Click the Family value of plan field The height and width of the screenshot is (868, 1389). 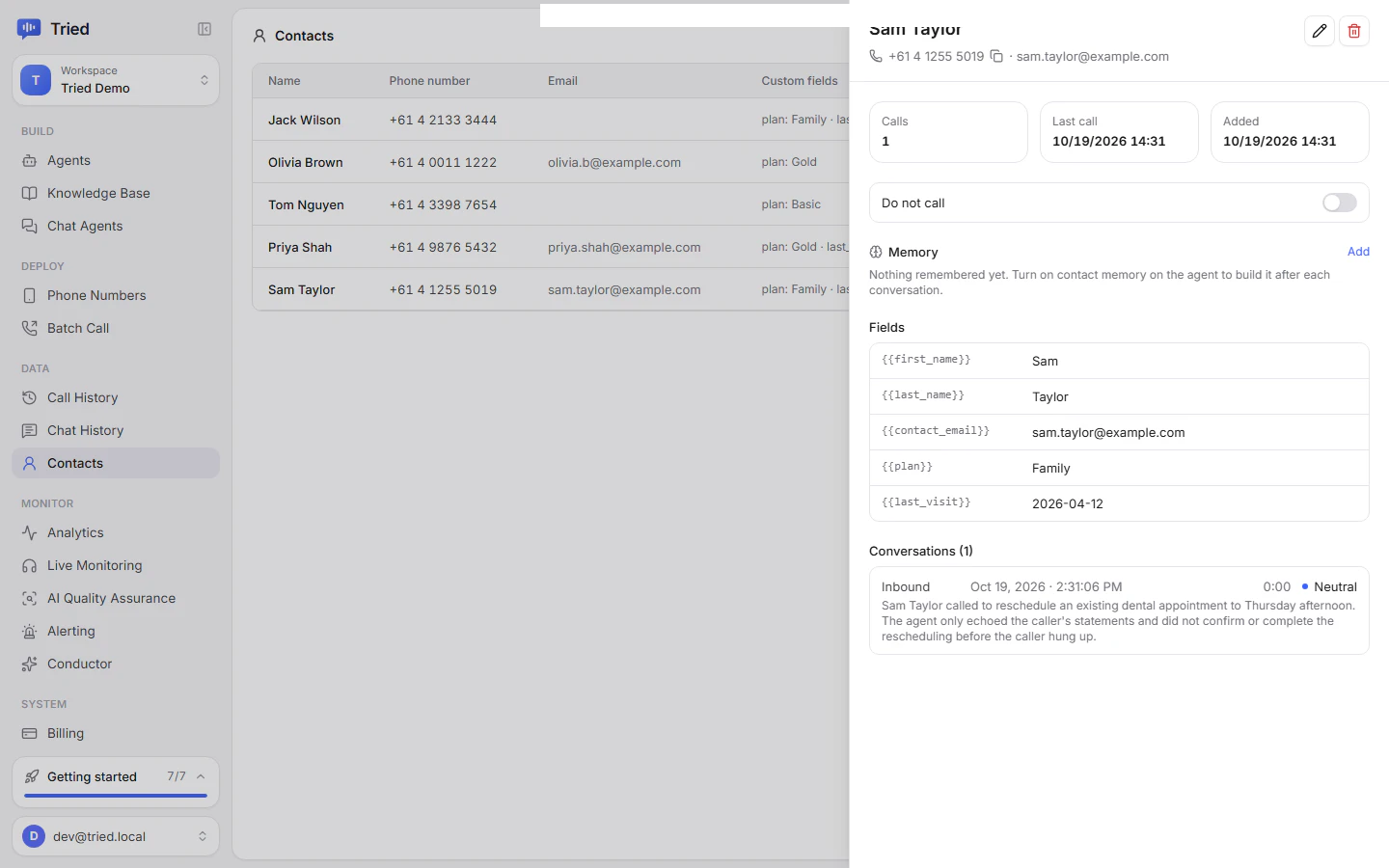pyautogui.click(x=1051, y=469)
